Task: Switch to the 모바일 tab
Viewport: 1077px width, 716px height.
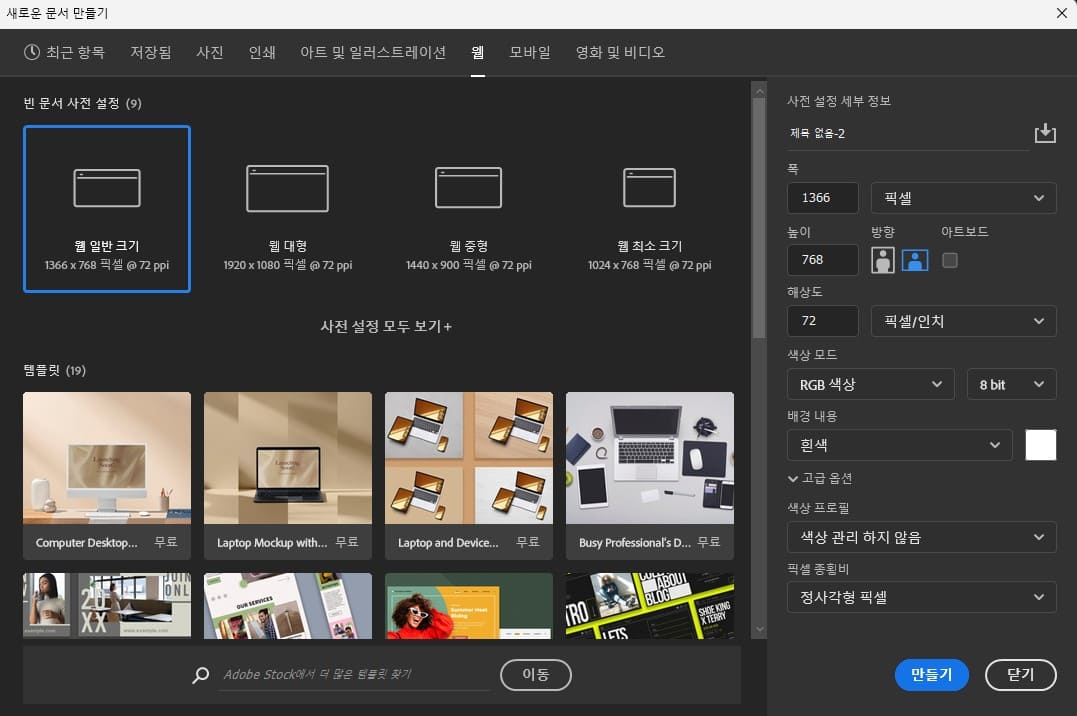Action: pos(528,53)
